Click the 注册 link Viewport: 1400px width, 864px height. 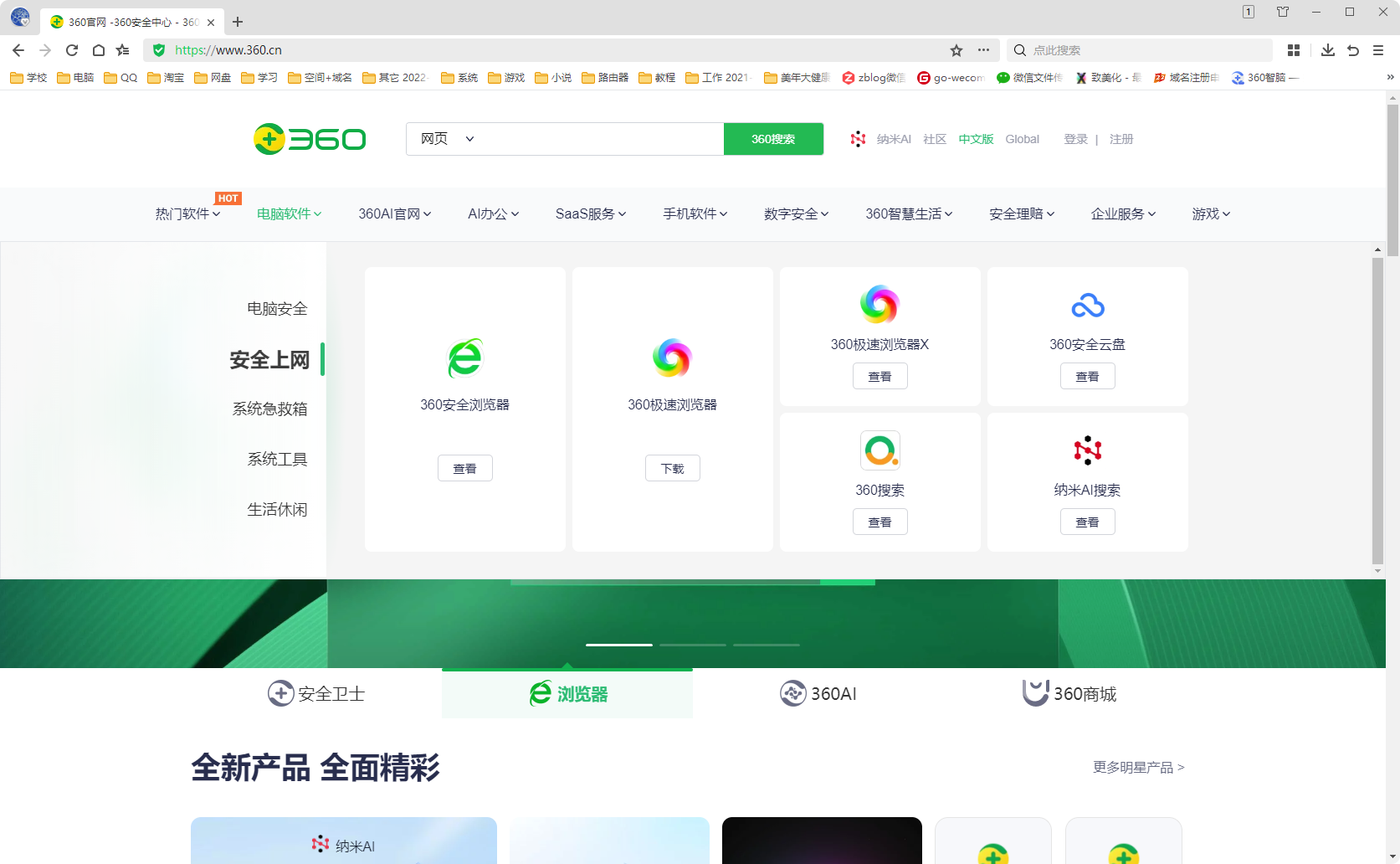(x=1121, y=139)
